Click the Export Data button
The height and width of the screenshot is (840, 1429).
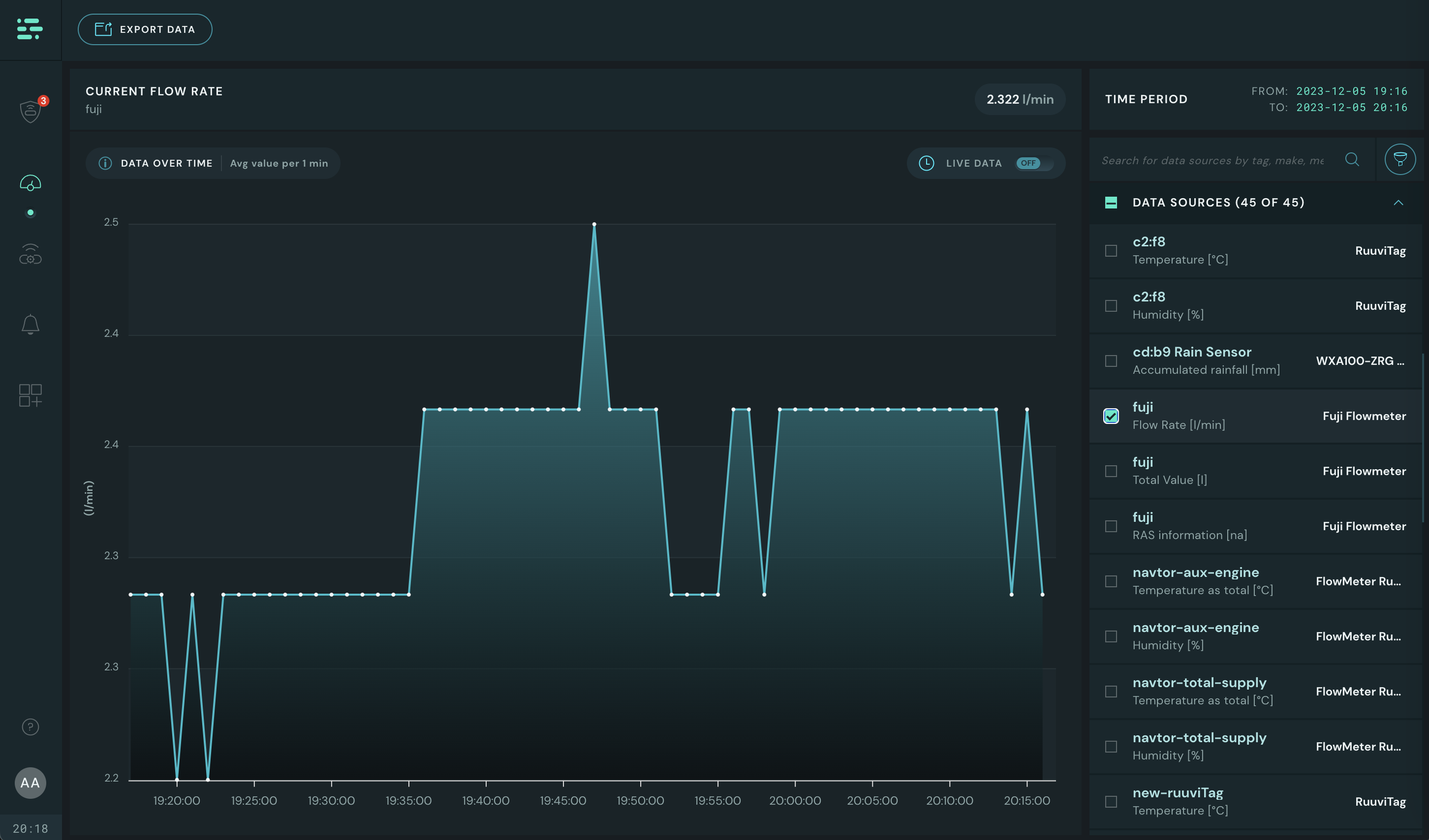click(x=145, y=29)
